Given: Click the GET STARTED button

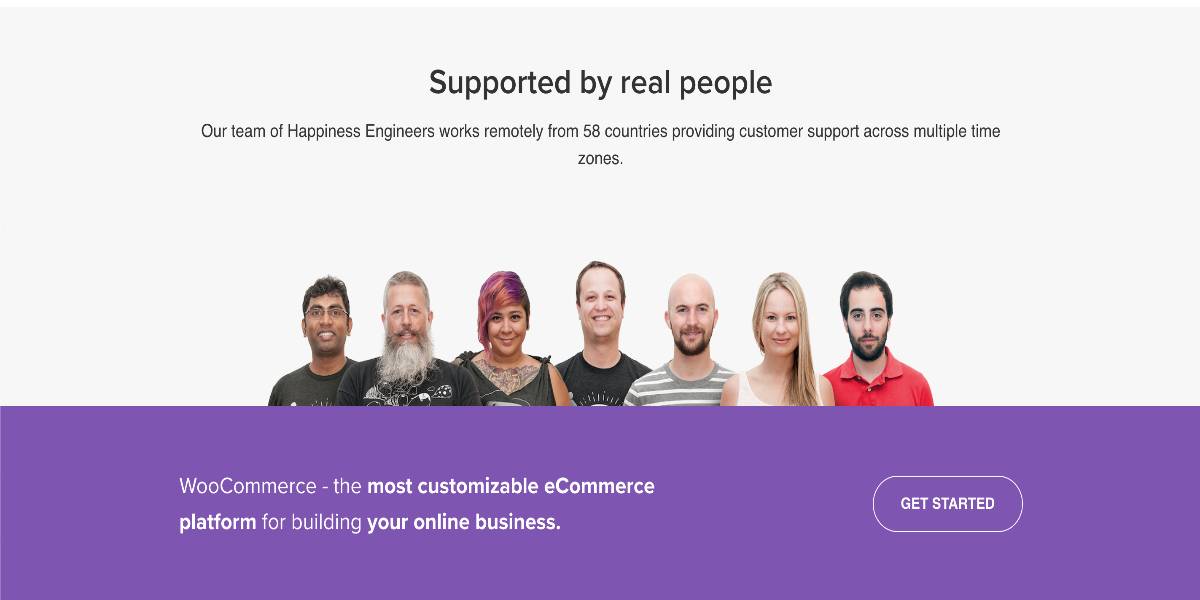Looking at the screenshot, I should click(x=947, y=504).
